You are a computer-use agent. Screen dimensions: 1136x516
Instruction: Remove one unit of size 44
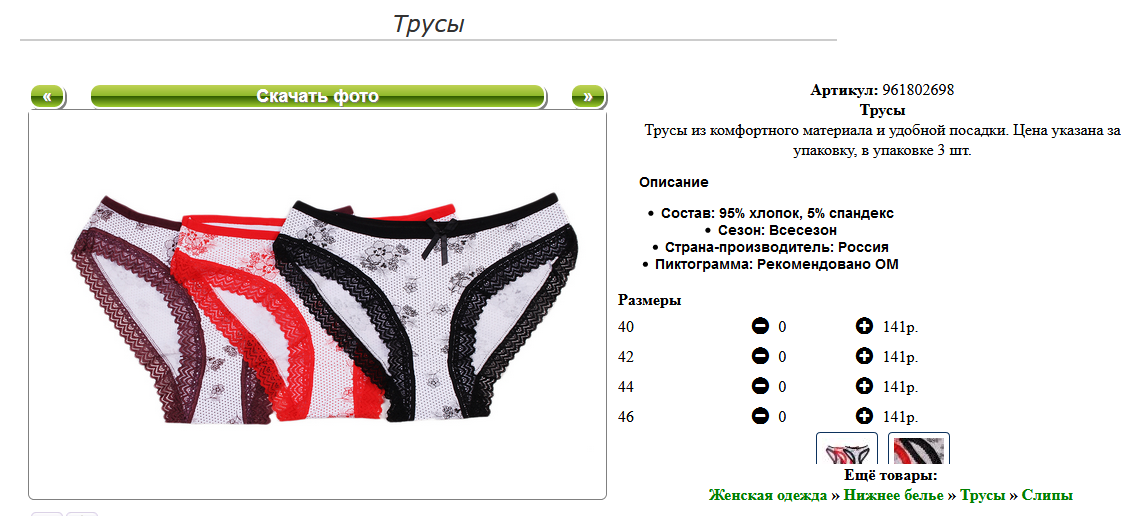coord(760,387)
